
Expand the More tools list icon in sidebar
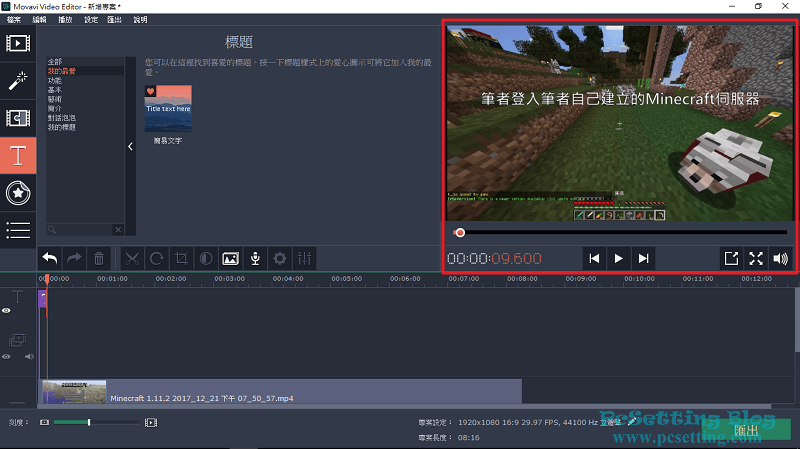pyautogui.click(x=18, y=229)
